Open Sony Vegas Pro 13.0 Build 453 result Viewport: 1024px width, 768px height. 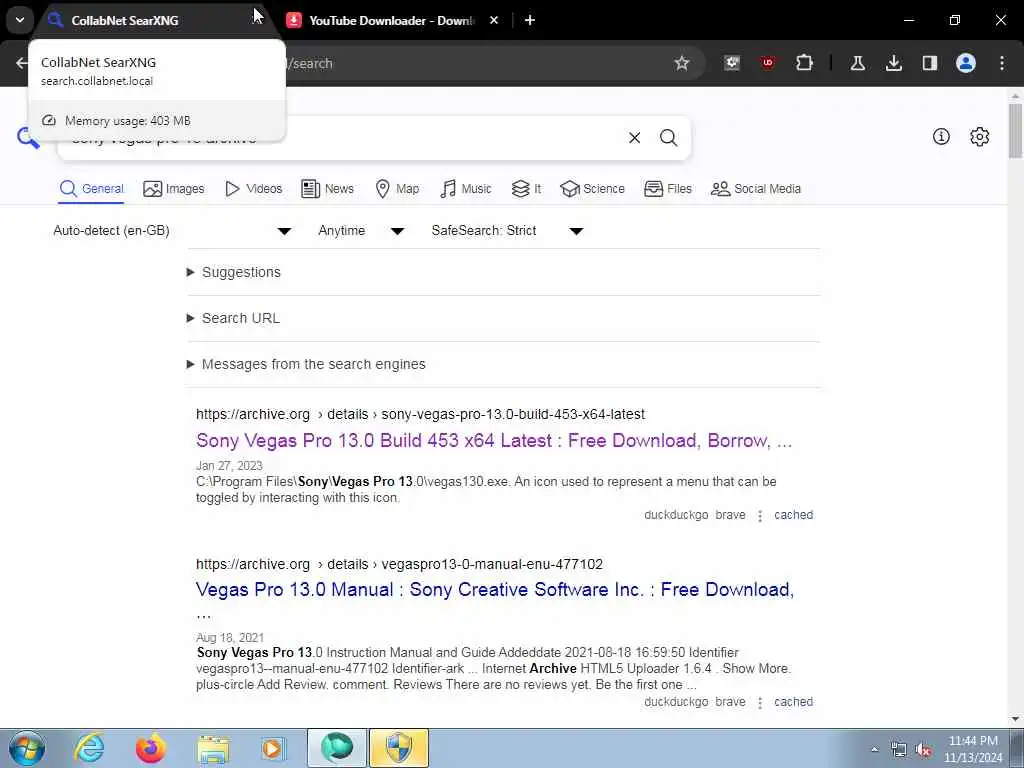click(x=494, y=441)
